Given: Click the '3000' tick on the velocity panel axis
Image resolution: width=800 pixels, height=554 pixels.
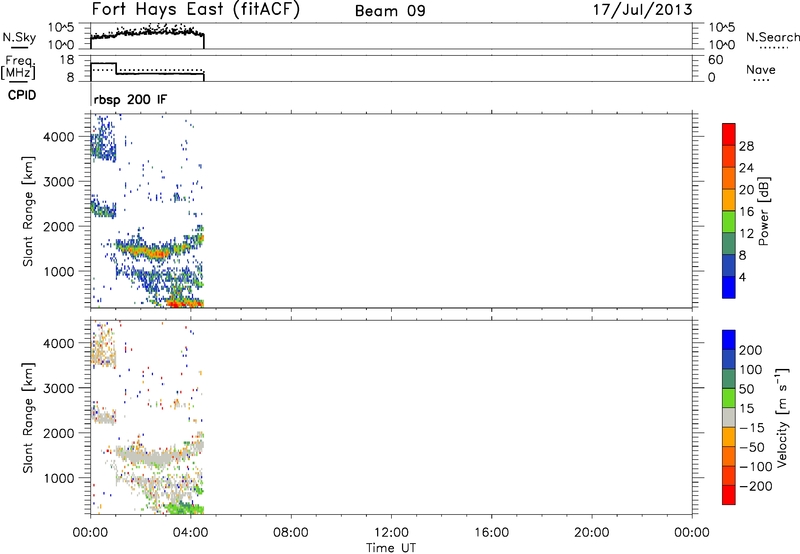Looking at the screenshot, I should tap(59, 388).
